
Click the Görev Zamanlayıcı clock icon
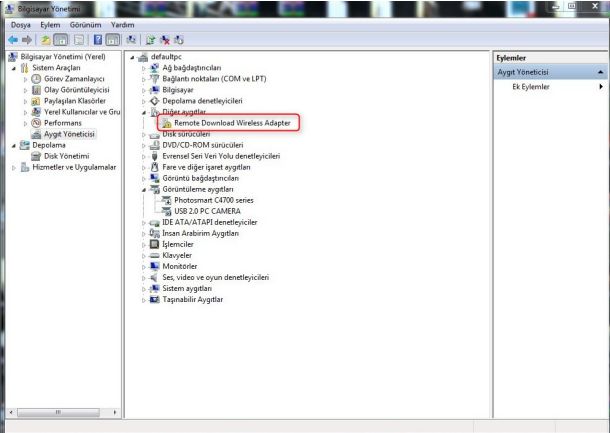pyautogui.click(x=36, y=79)
